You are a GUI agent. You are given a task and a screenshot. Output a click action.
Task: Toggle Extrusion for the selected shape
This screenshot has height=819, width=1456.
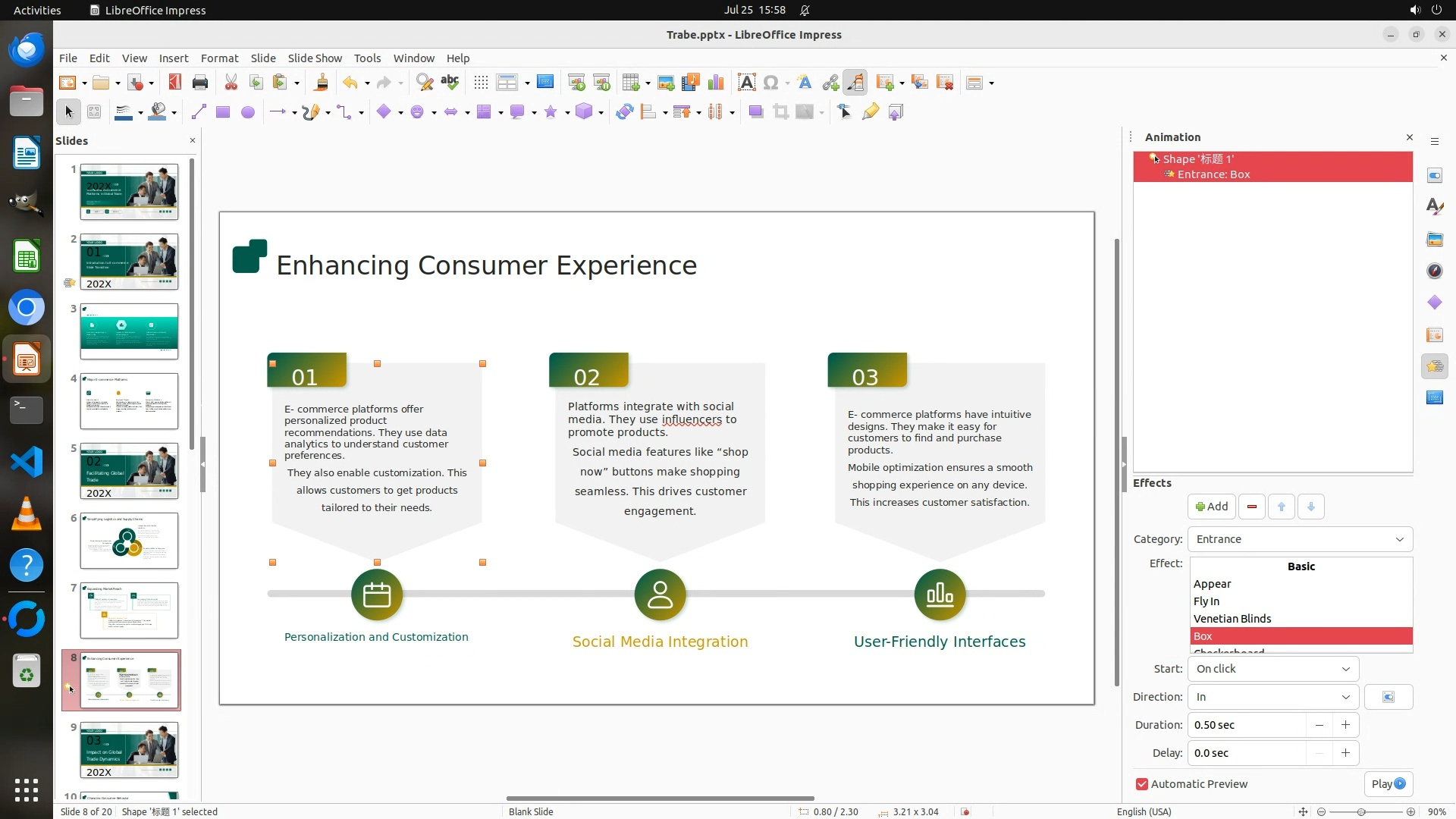pos(896,112)
